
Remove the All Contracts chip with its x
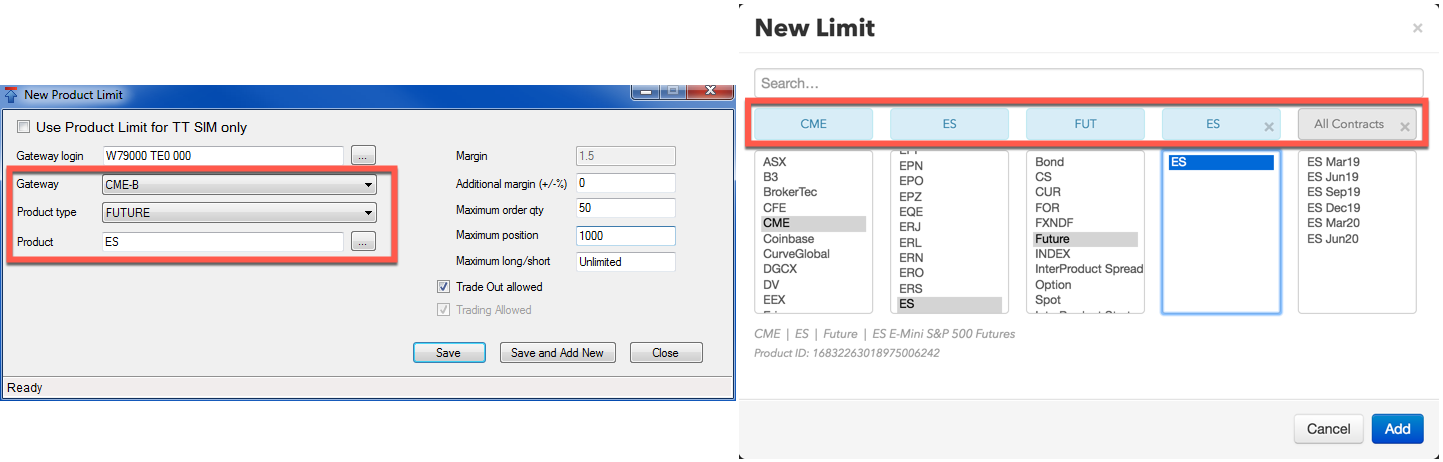click(1405, 127)
